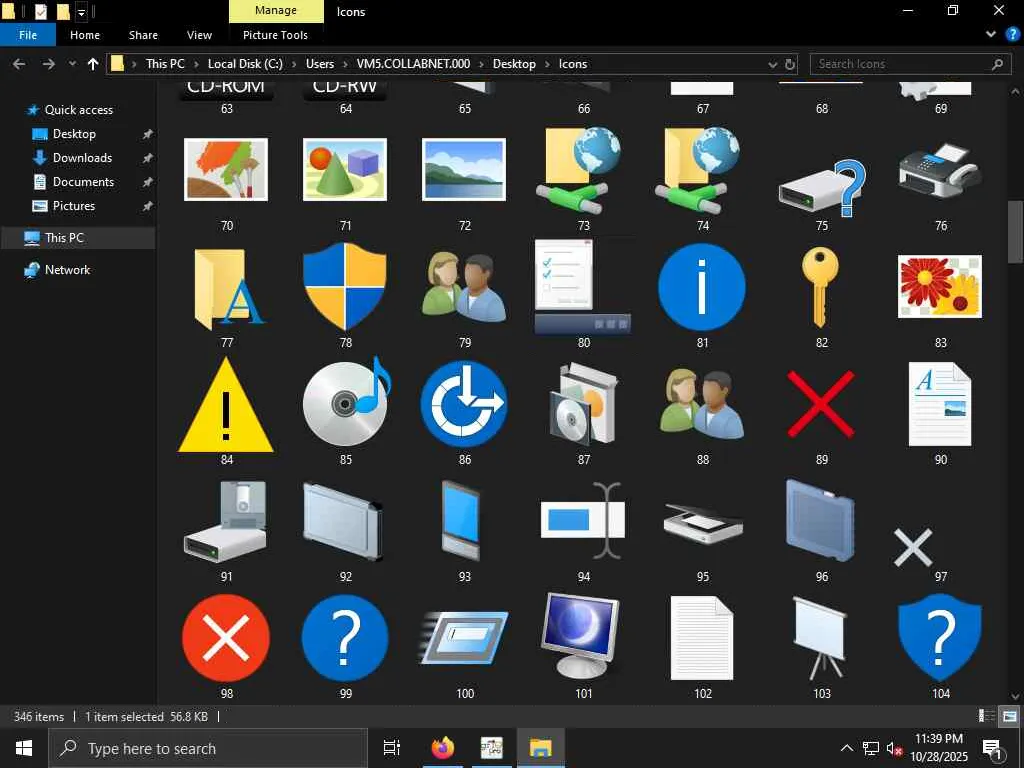Launch Firefox from the taskbar
The image size is (1024, 768).
[x=443, y=748]
